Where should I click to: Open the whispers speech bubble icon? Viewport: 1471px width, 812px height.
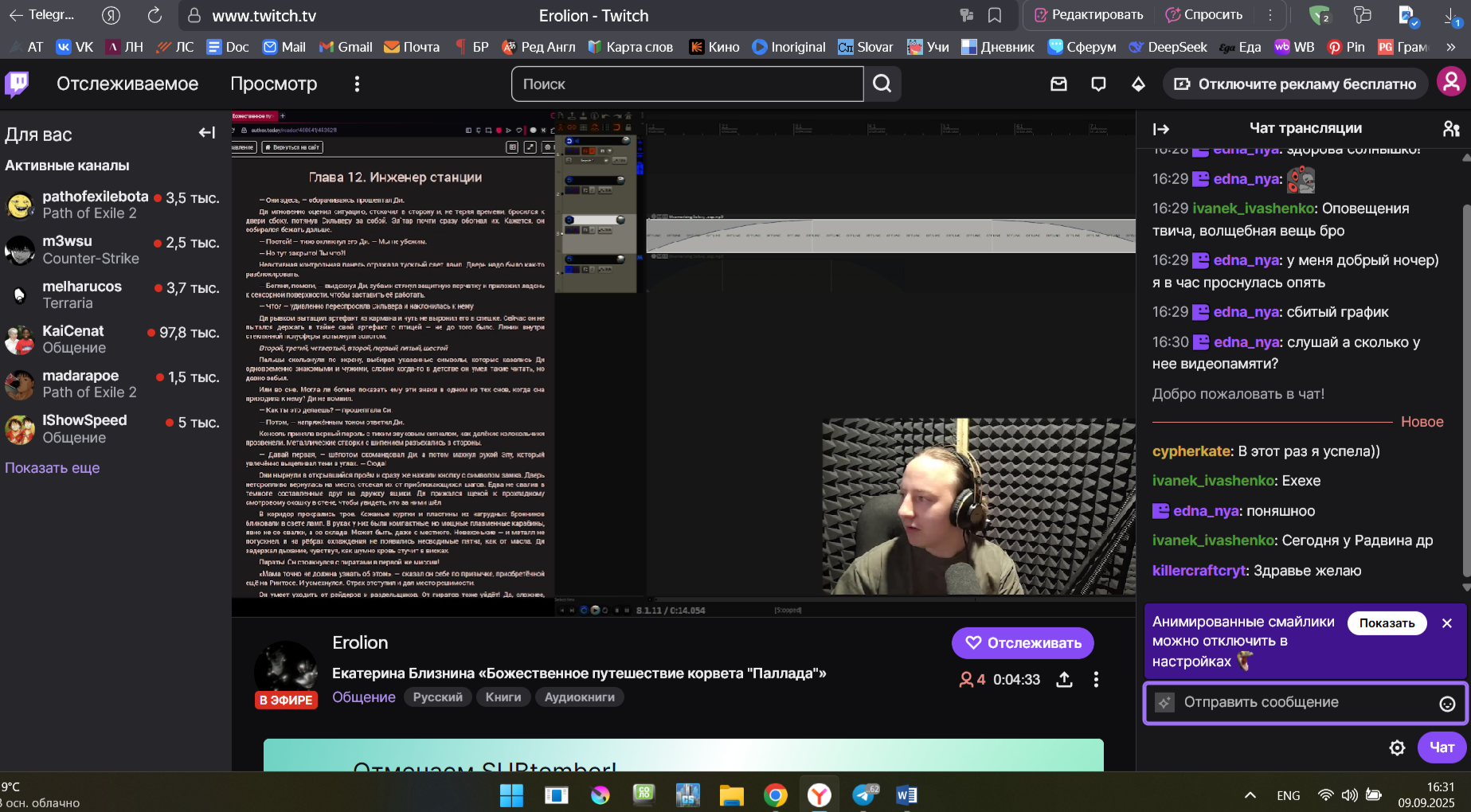[x=1098, y=84]
